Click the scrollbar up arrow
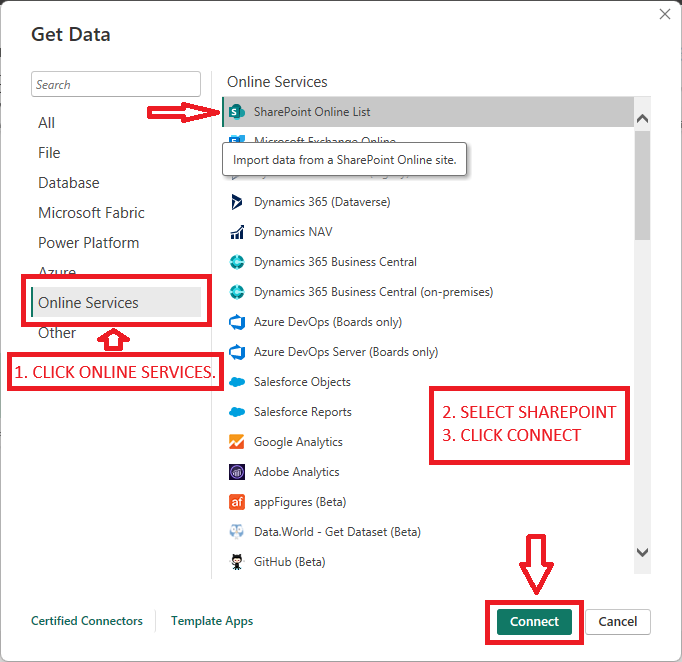The width and height of the screenshot is (682, 662). (642, 118)
